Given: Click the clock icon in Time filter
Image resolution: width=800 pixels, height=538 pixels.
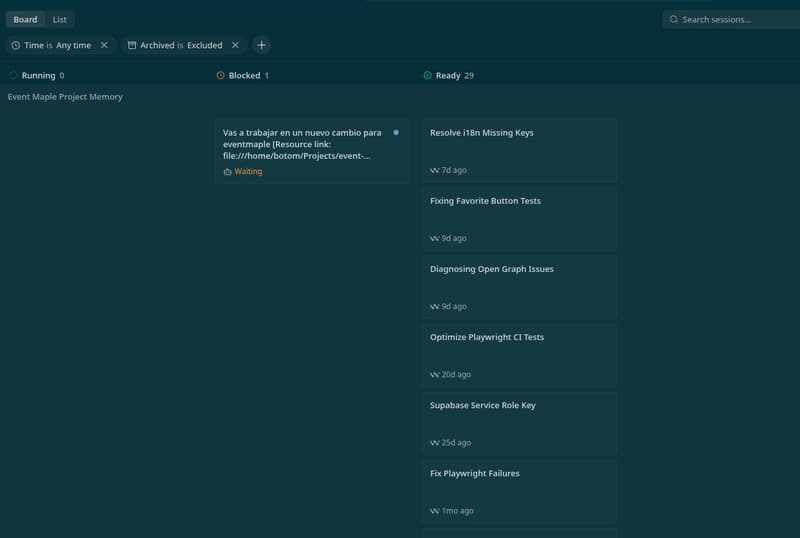Looking at the screenshot, I should [16, 45].
